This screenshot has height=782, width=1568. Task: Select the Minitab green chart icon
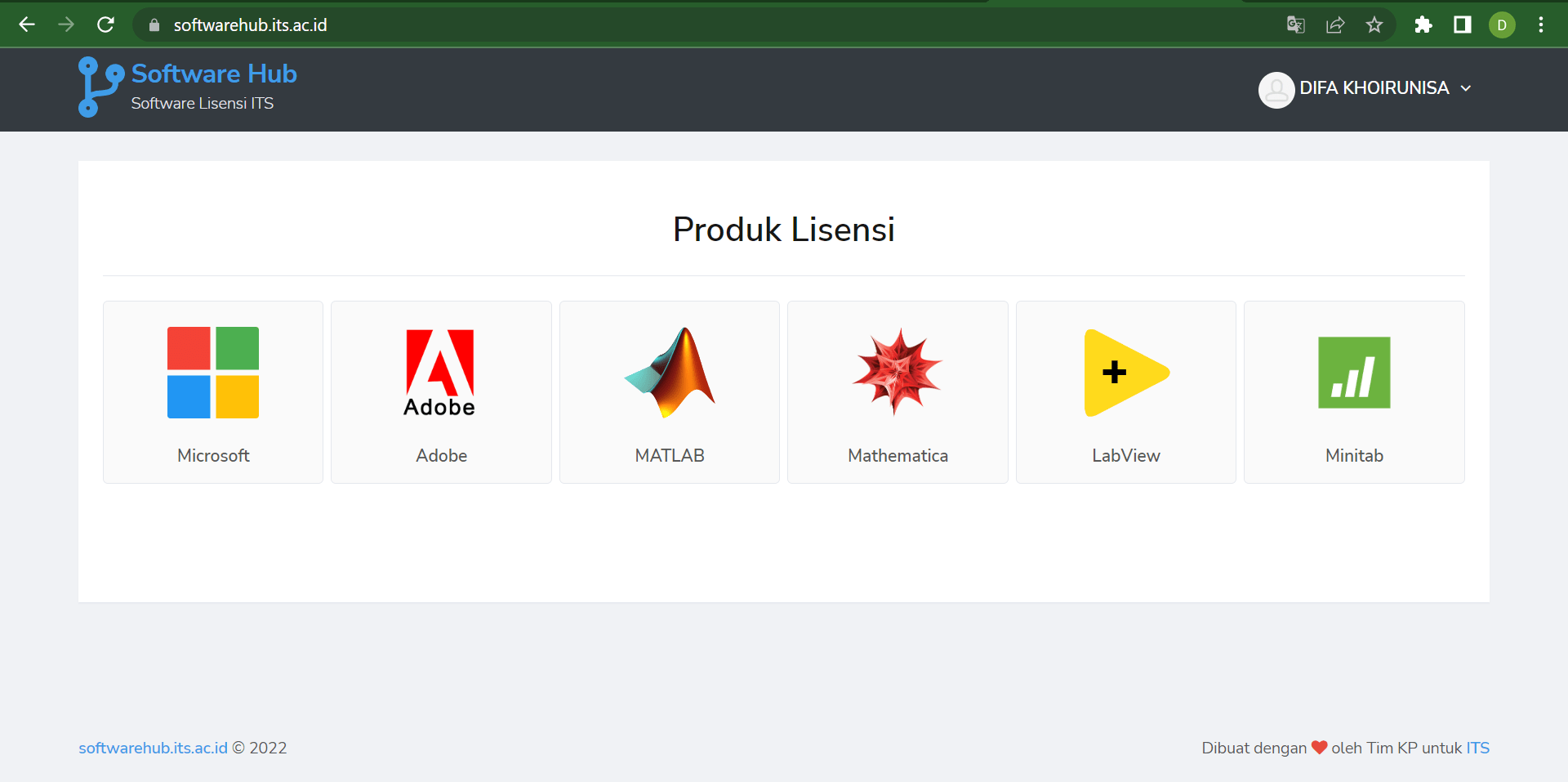[1354, 373]
